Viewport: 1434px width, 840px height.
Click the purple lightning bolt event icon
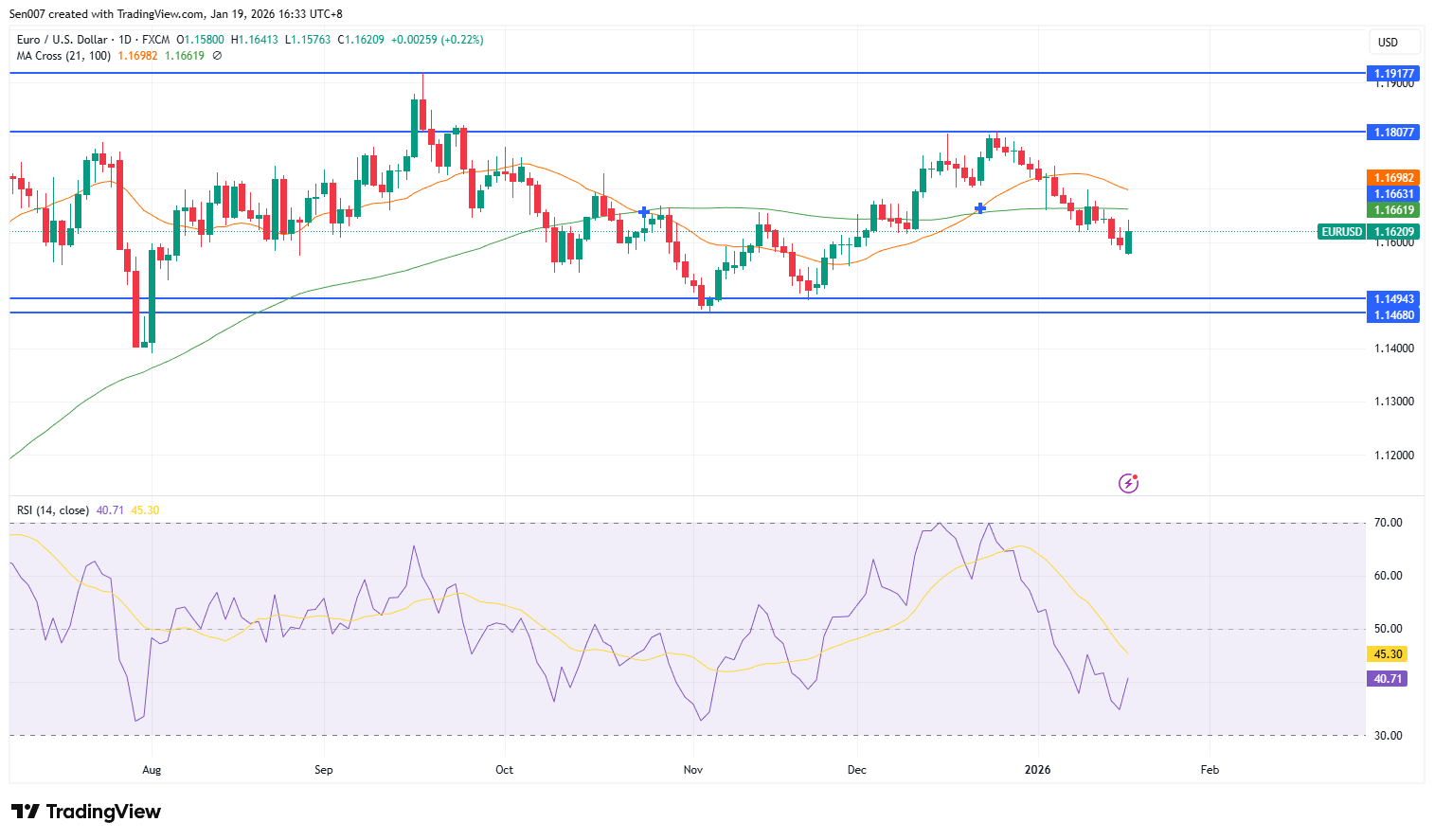pyautogui.click(x=1128, y=484)
